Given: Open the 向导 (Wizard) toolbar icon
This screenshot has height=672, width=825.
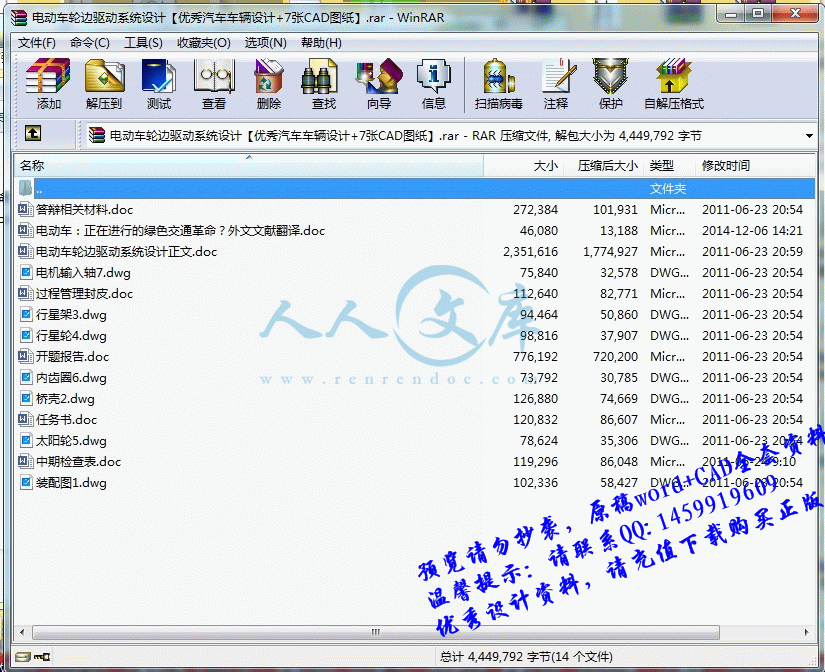Looking at the screenshot, I should 379,76.
